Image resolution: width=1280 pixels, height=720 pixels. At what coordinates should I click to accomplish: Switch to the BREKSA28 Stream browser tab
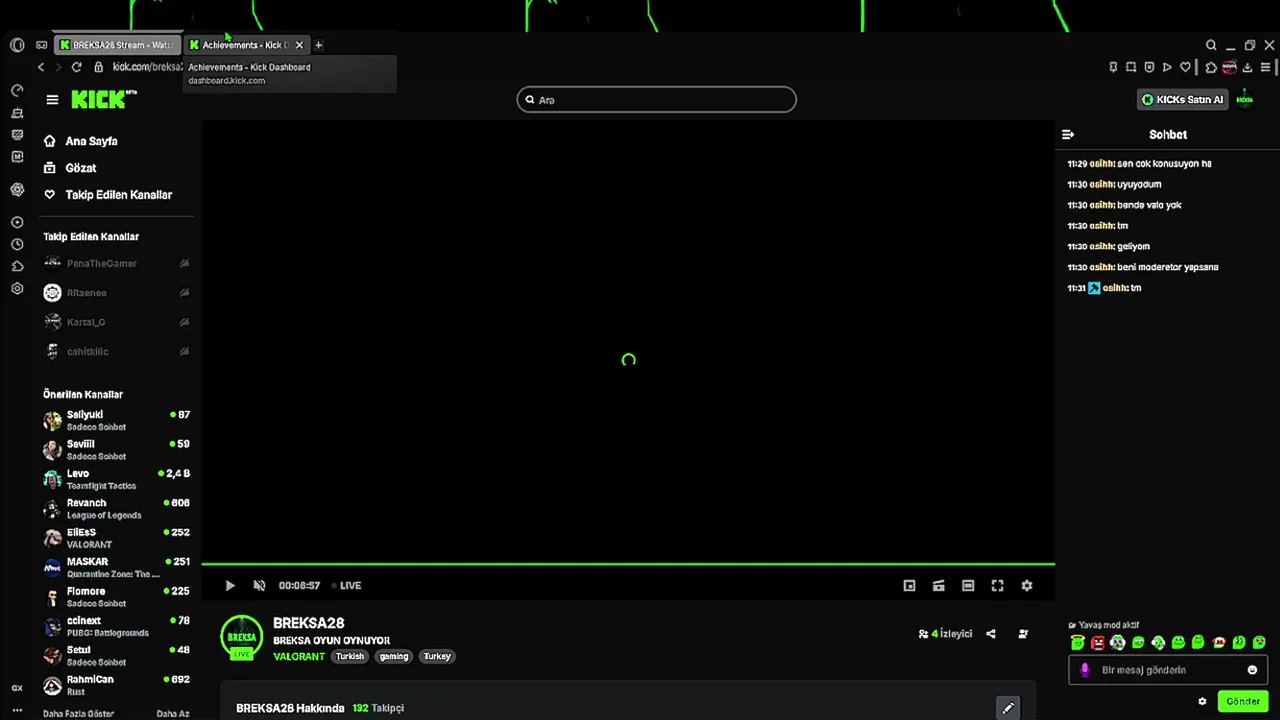117,45
